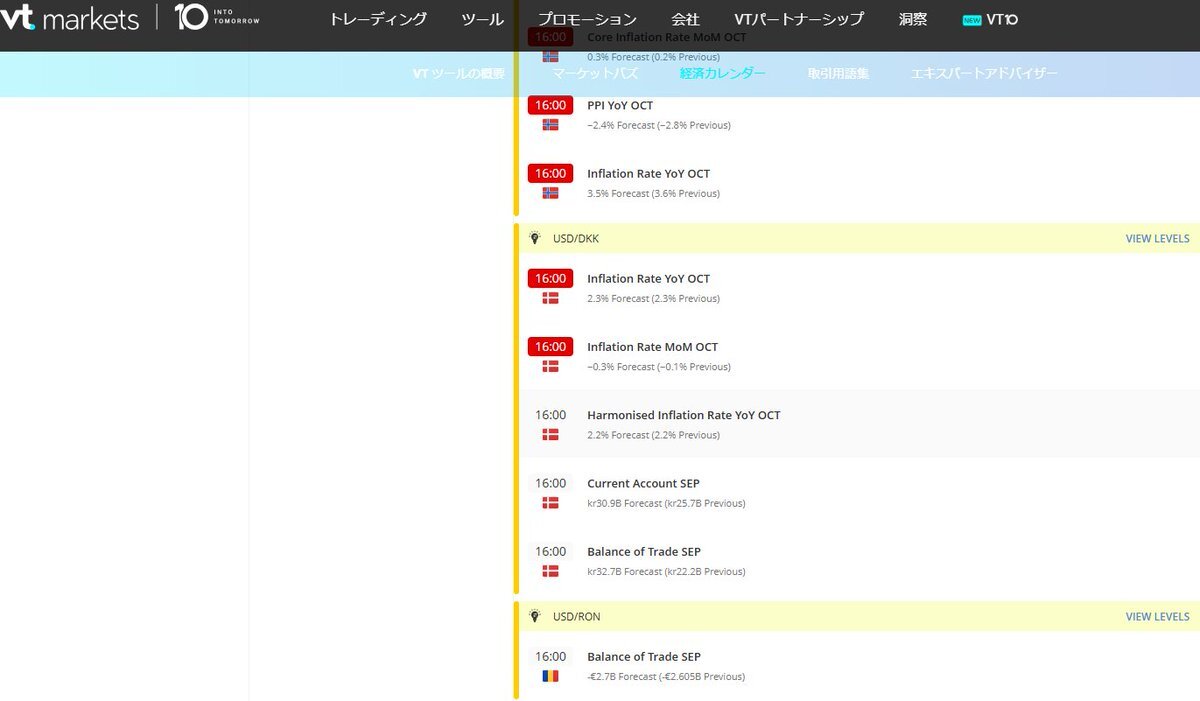Open the トレーディング menu
The width and height of the screenshot is (1200, 701).
378,19
